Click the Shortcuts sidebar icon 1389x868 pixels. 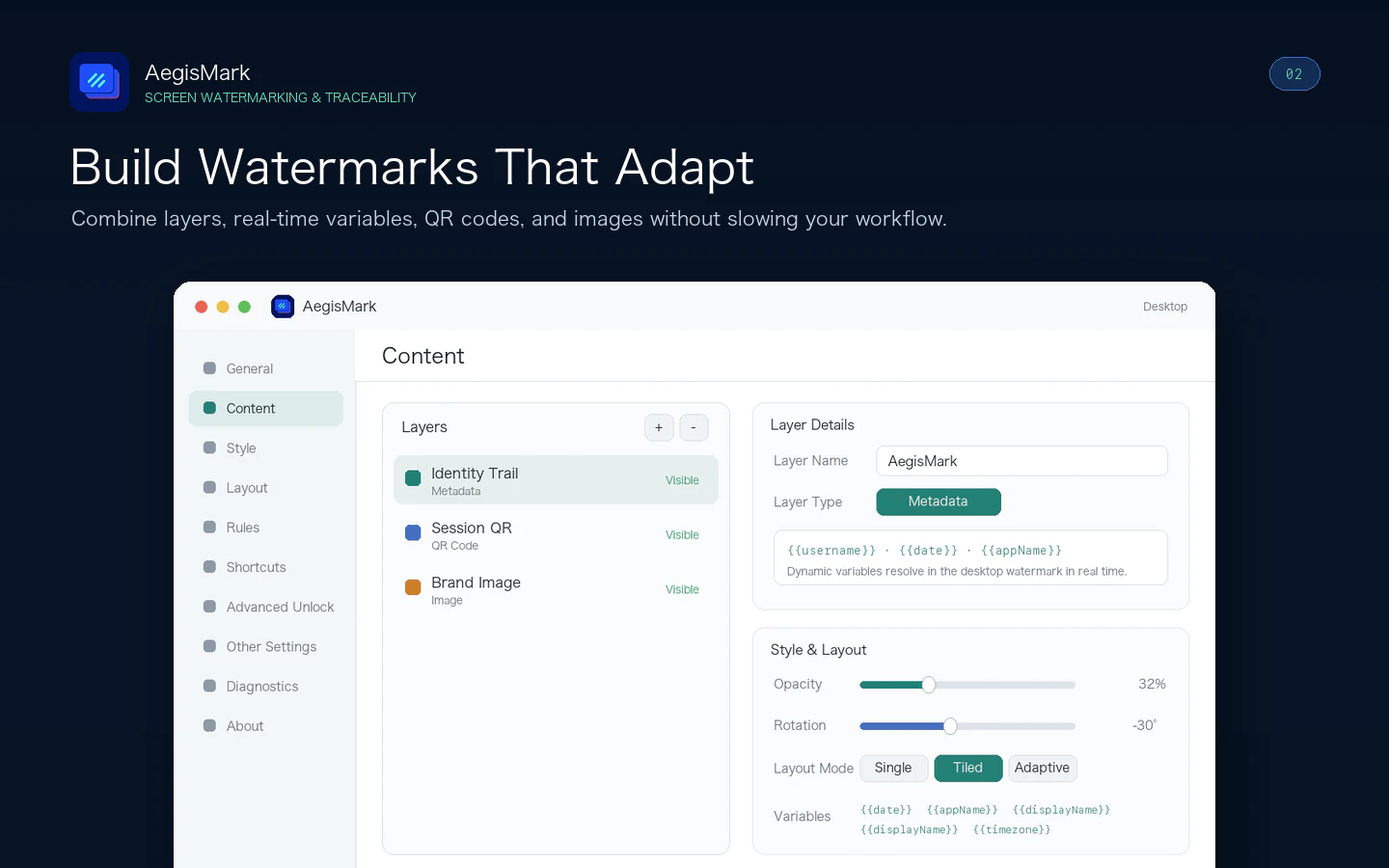click(x=209, y=567)
